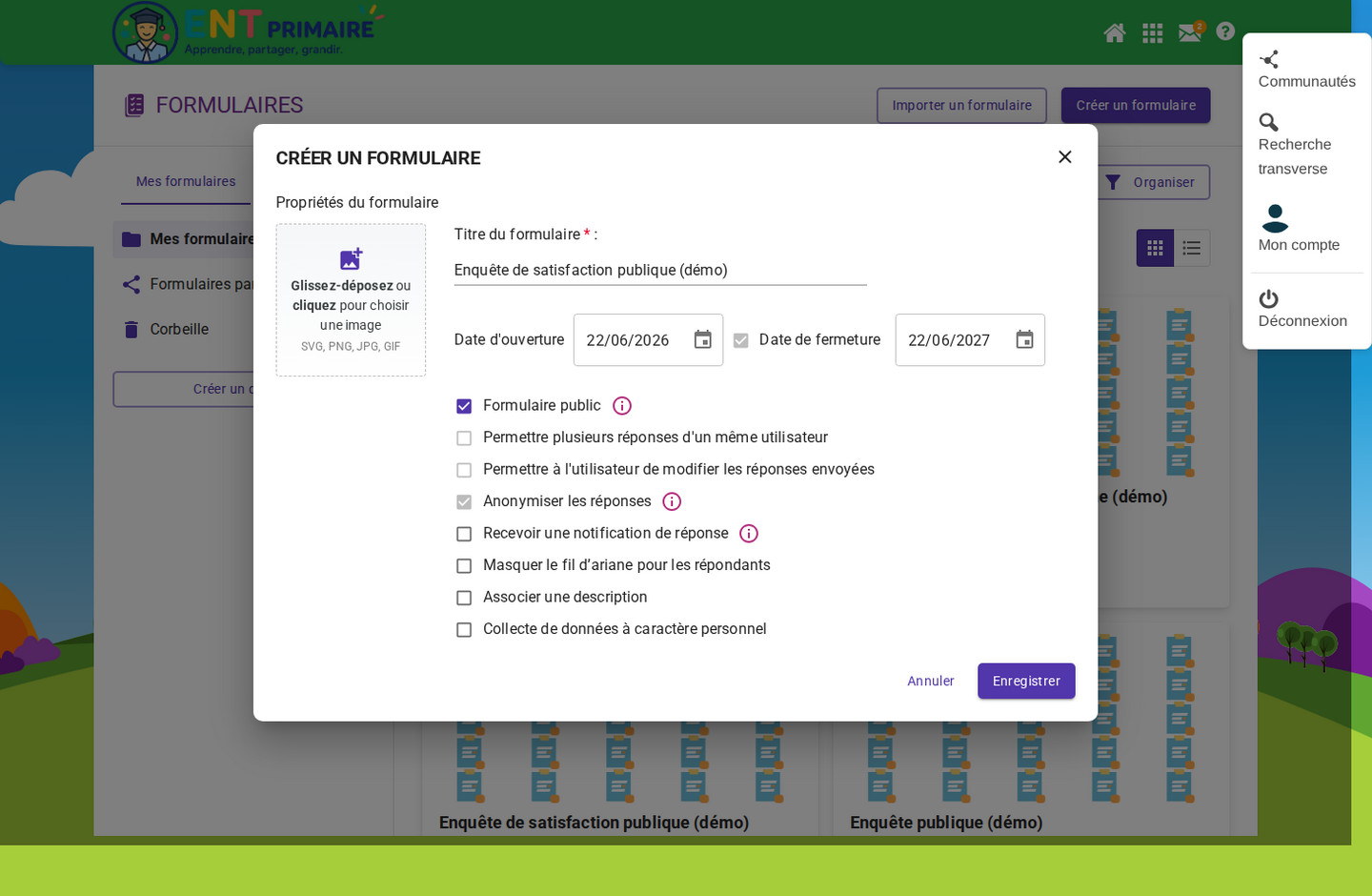Screen dimensions: 1372x896
Task: Open Communautés from the side menu
Action: [x=1306, y=71]
